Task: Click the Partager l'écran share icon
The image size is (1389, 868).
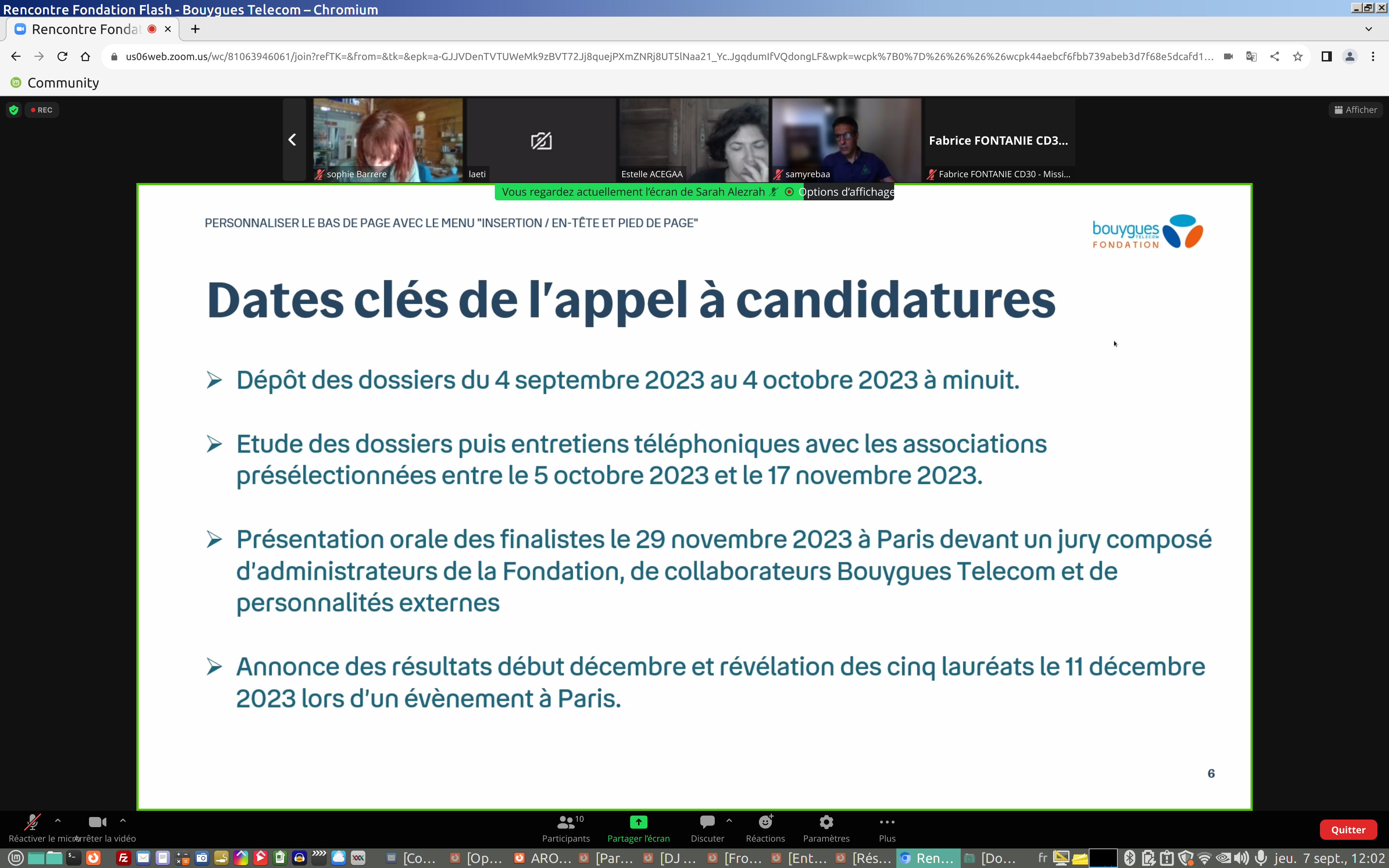Action: (x=638, y=822)
